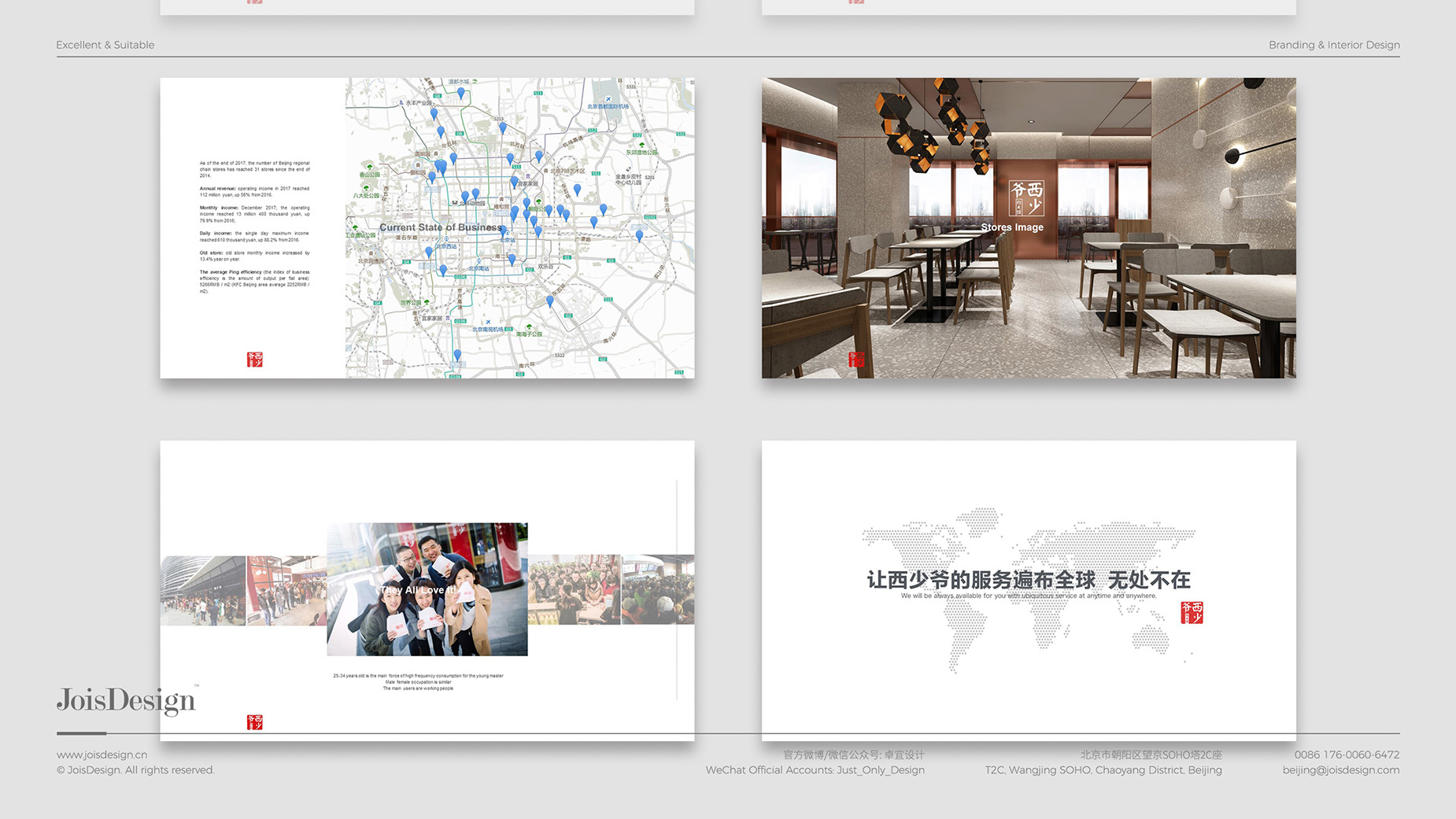Viewport: 1456px width, 819px height.
Task: Click the red seal logo on the map slide
Action: coord(255,360)
